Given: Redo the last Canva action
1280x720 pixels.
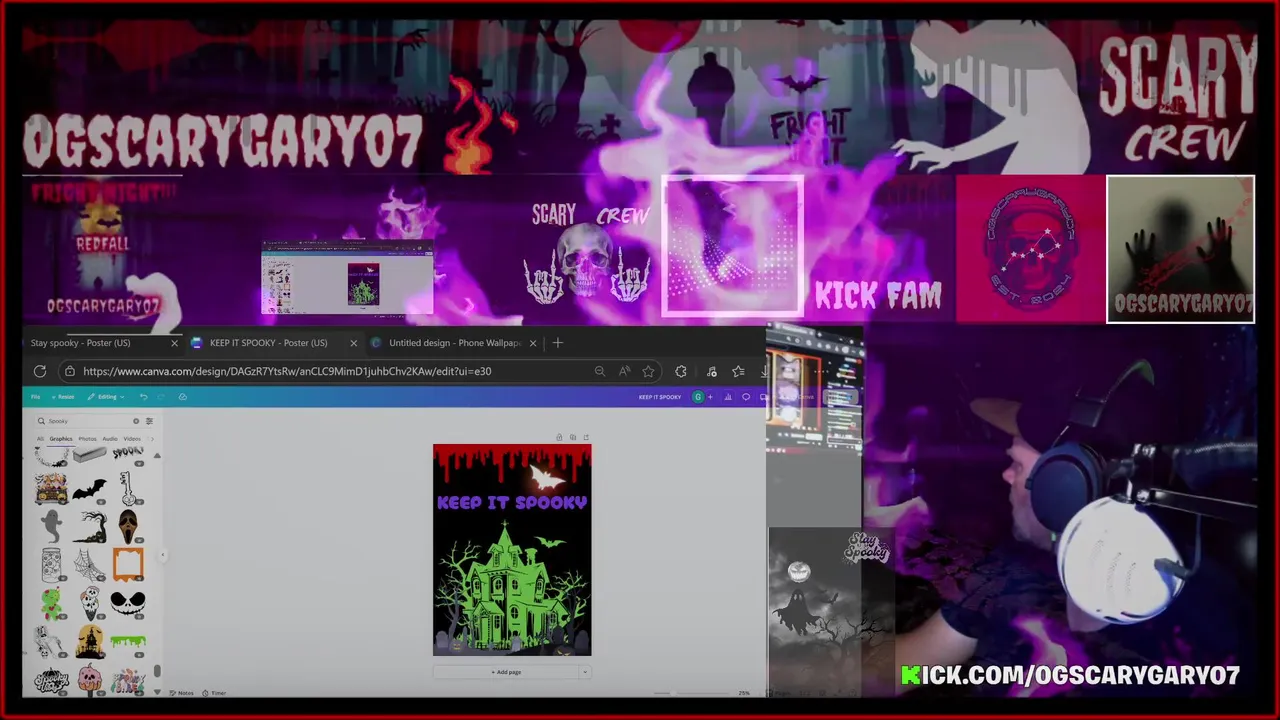Looking at the screenshot, I should point(161,397).
